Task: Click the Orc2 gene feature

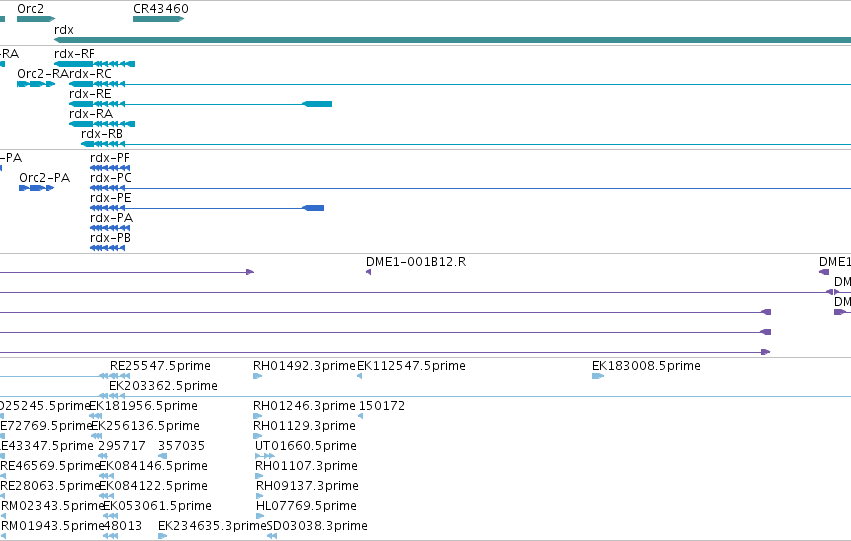Action: pos(36,19)
